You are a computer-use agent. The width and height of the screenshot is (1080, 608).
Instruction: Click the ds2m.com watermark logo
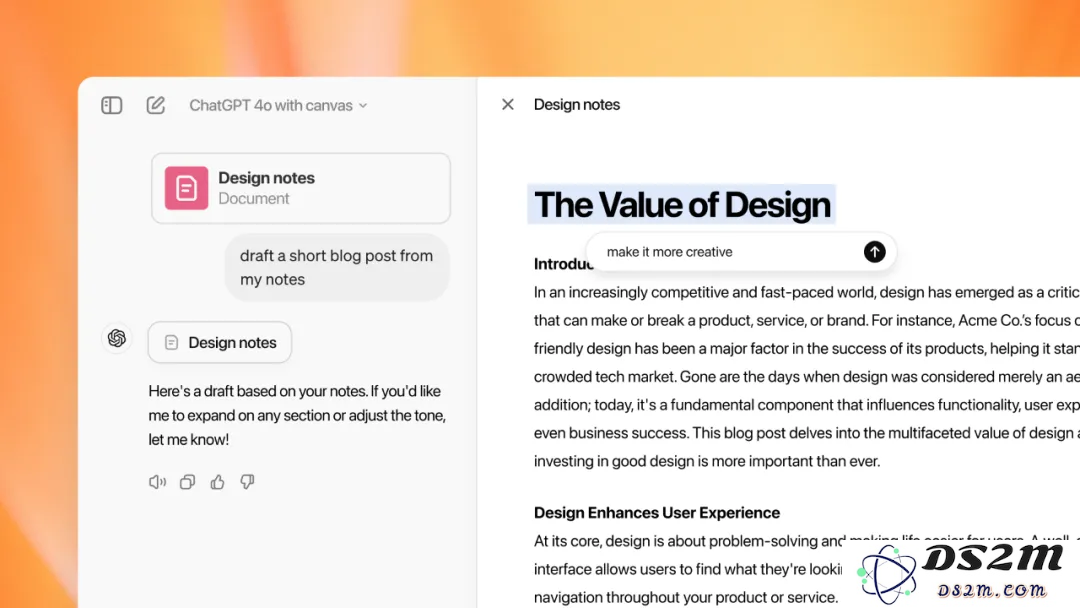[x=962, y=571]
